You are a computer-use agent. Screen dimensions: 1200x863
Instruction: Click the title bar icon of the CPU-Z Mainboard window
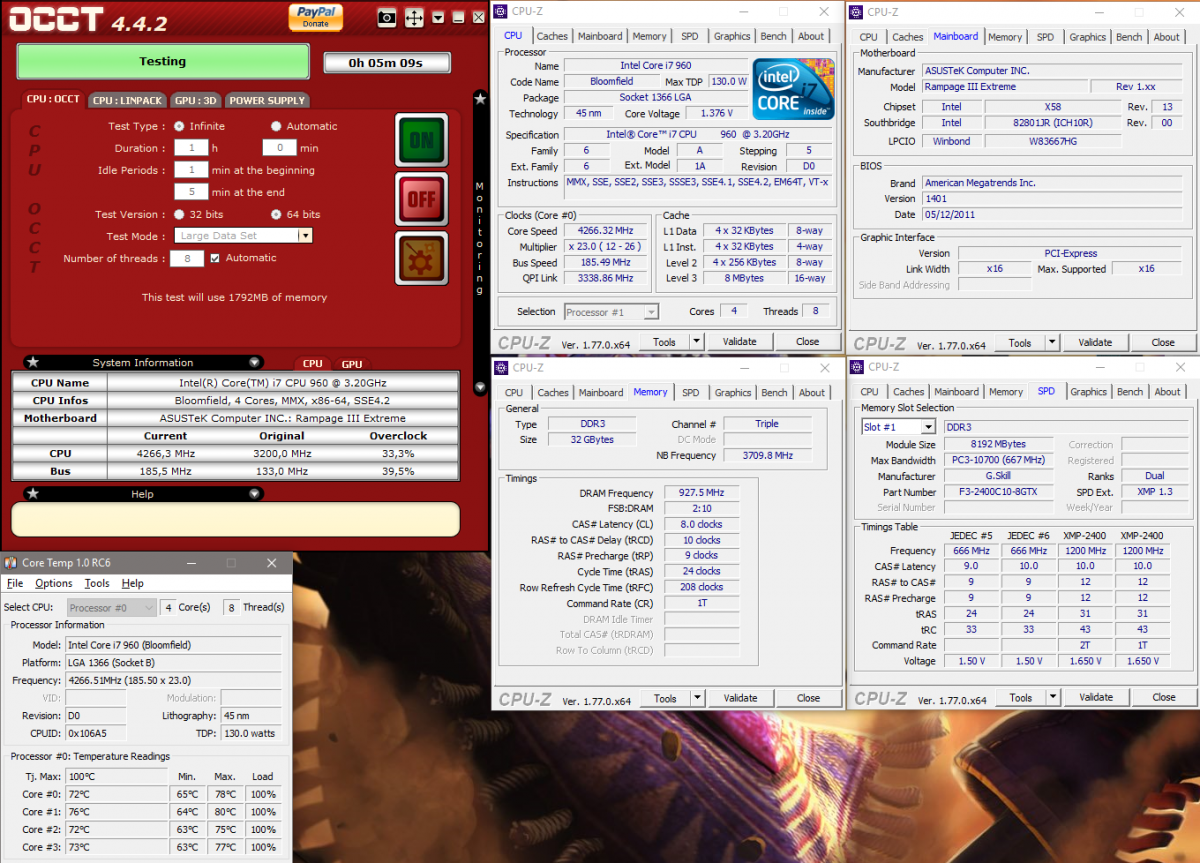(x=857, y=12)
